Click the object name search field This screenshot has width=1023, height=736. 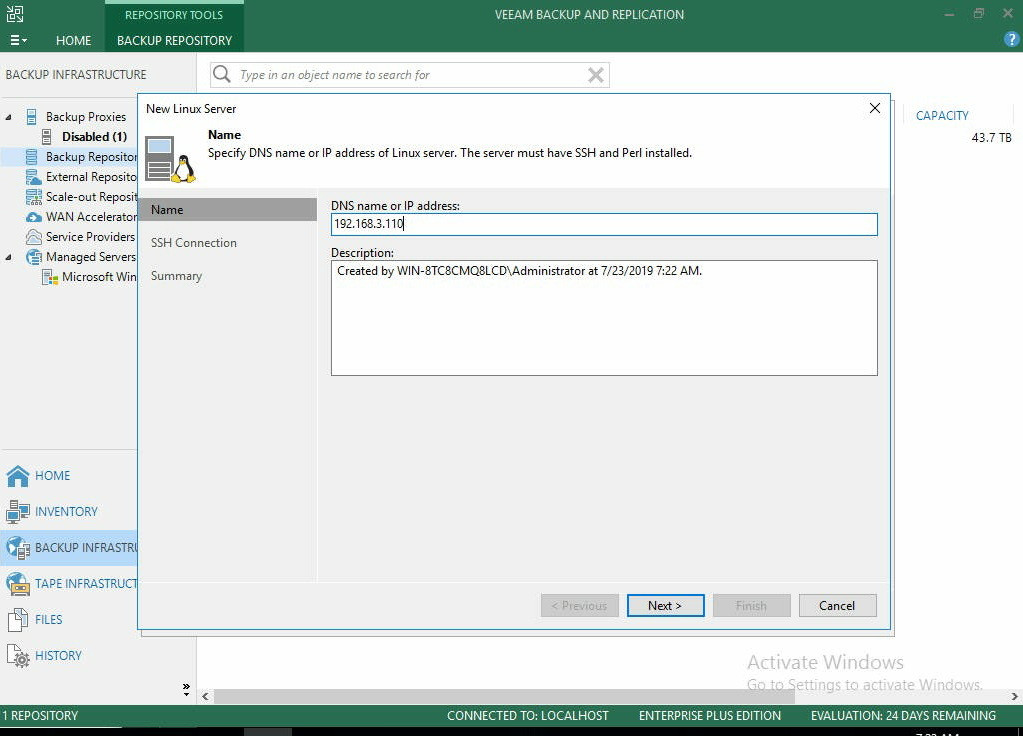(x=410, y=75)
